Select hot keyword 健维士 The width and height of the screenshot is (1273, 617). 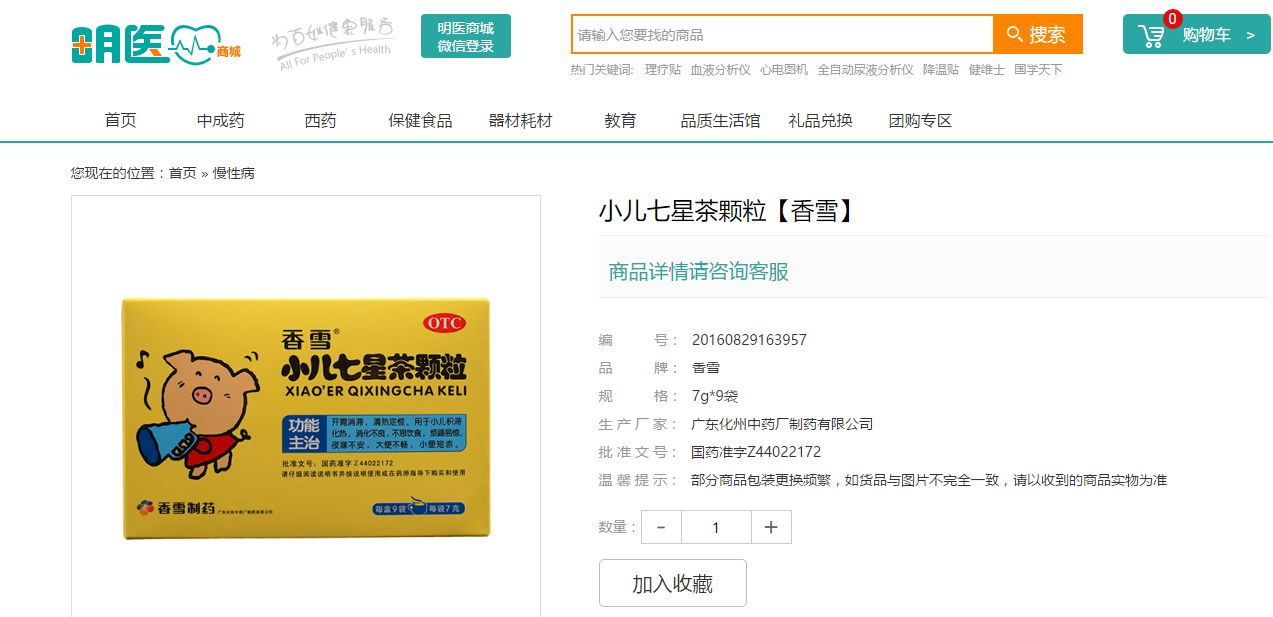987,70
